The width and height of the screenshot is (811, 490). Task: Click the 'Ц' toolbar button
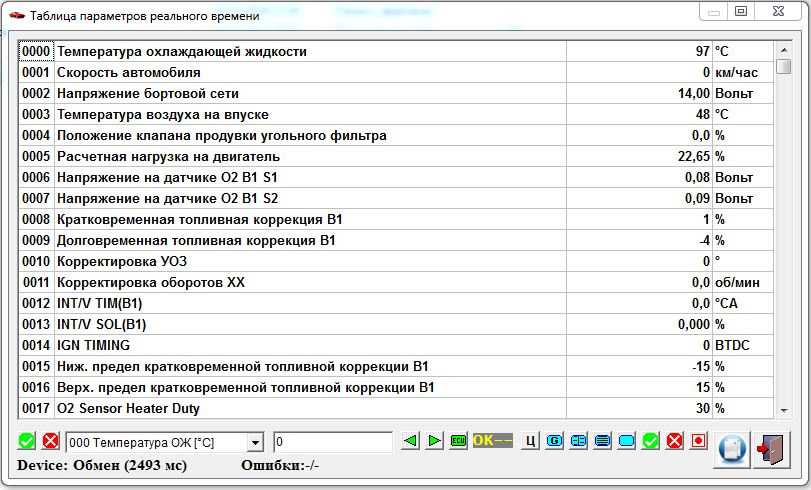[x=530, y=441]
